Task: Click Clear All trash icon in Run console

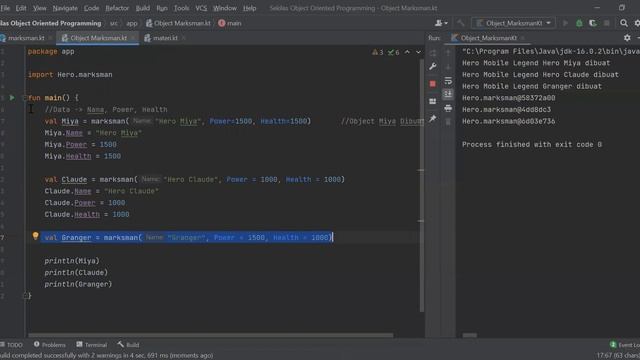Action: point(448,122)
